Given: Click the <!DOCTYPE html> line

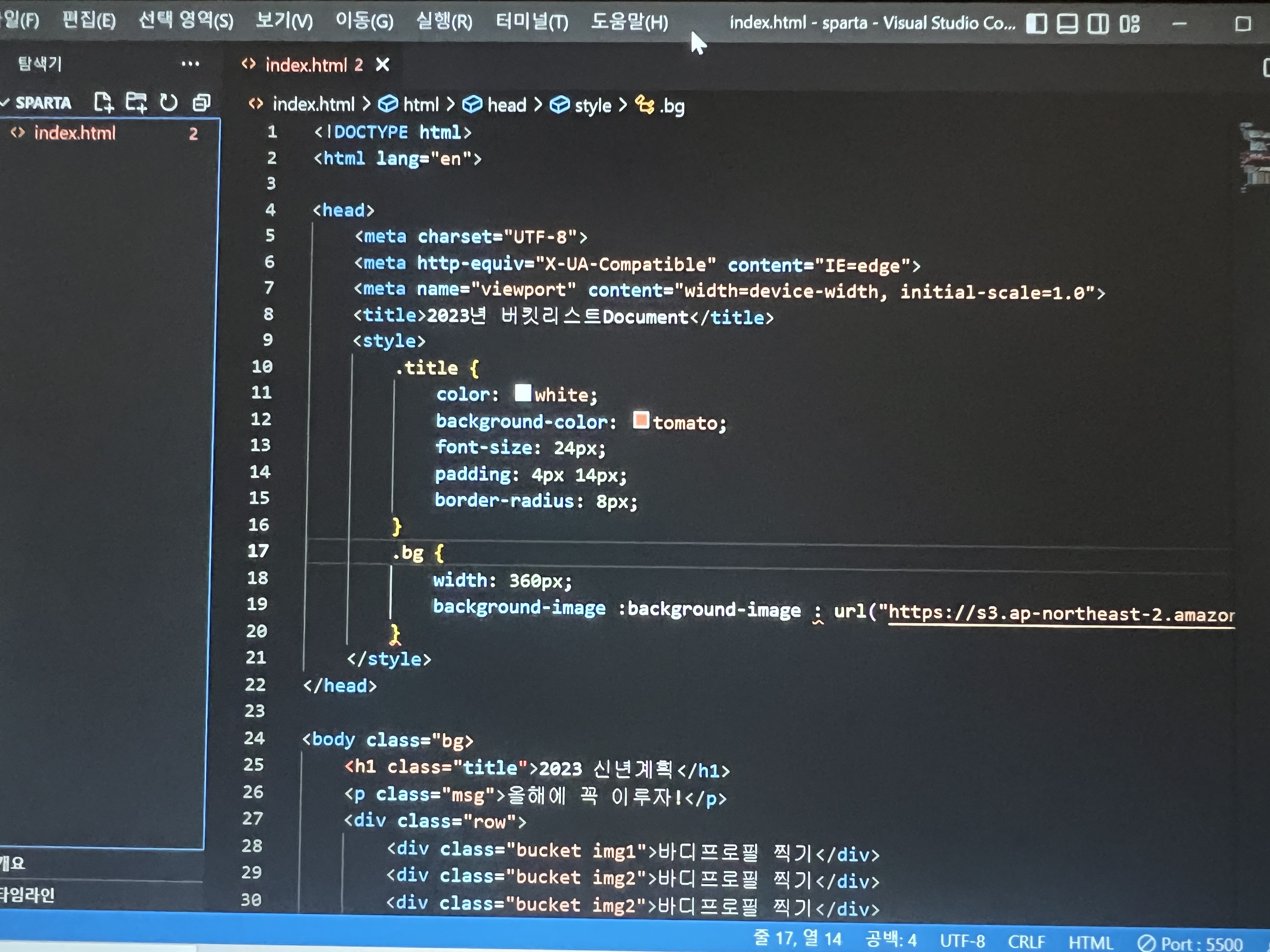Looking at the screenshot, I should (393, 133).
